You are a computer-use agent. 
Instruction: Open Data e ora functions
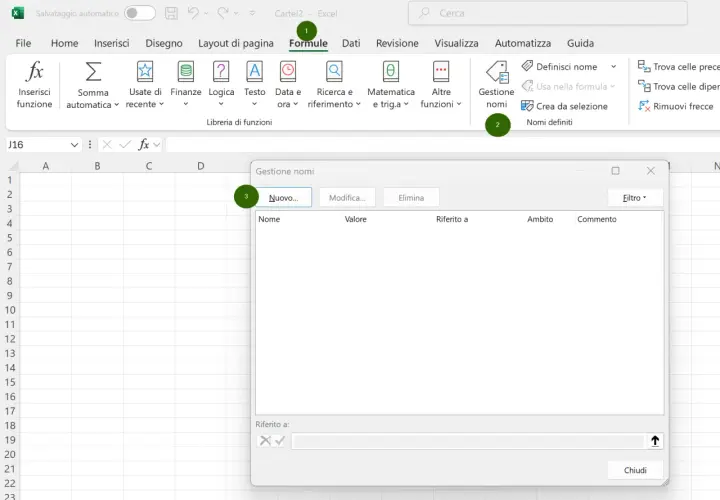(288, 85)
